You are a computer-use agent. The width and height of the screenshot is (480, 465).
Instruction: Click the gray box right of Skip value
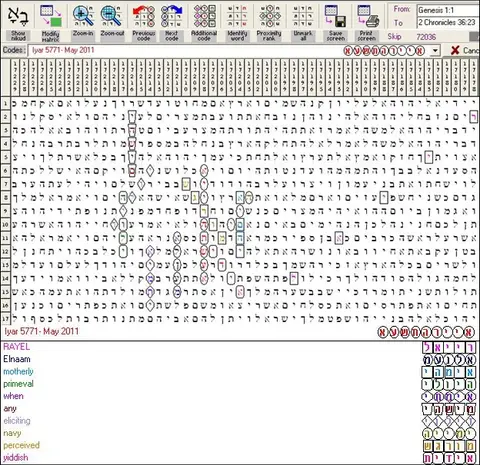tap(474, 37)
